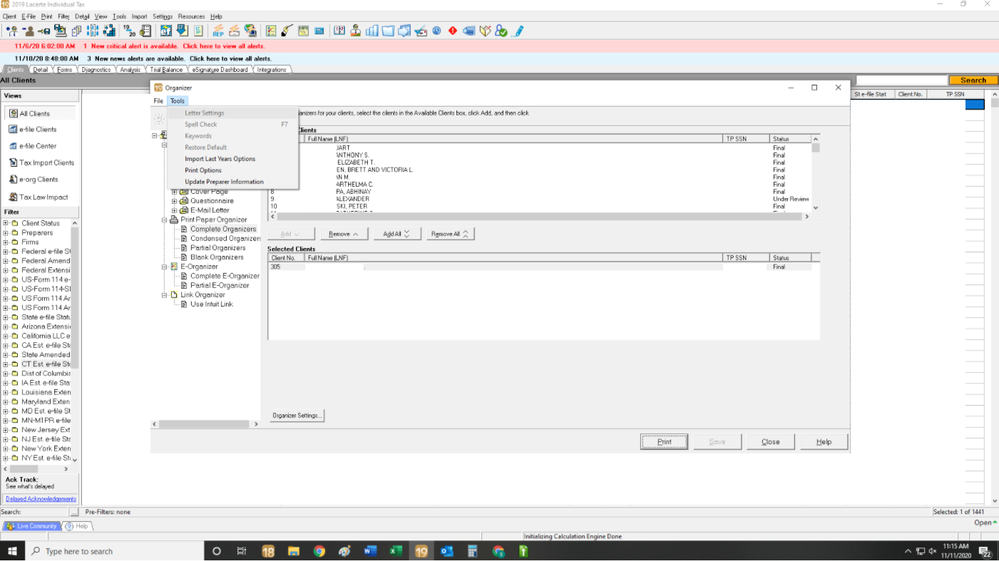The image size is (999, 561).
Task: Click the blue clock toolbar icon
Action: pyautogui.click(x=436, y=31)
